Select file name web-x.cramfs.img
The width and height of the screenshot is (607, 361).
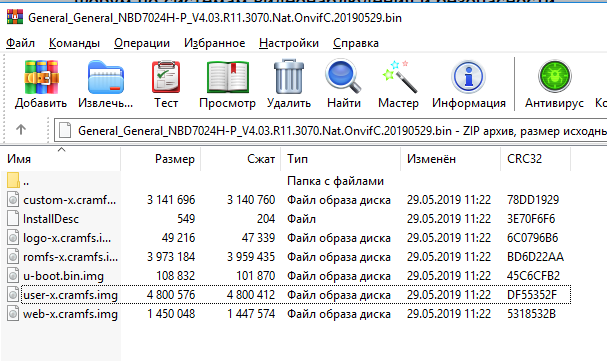[x=70, y=314]
